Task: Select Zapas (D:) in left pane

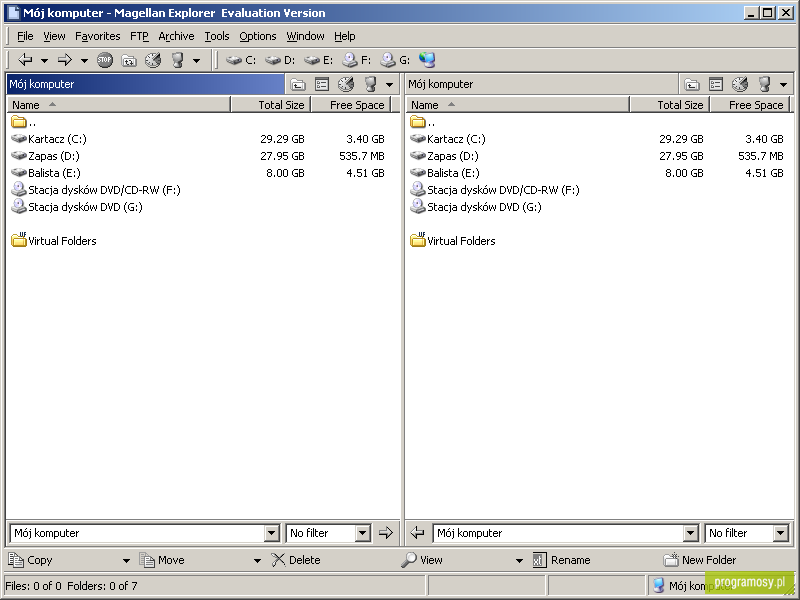Action: click(45, 156)
